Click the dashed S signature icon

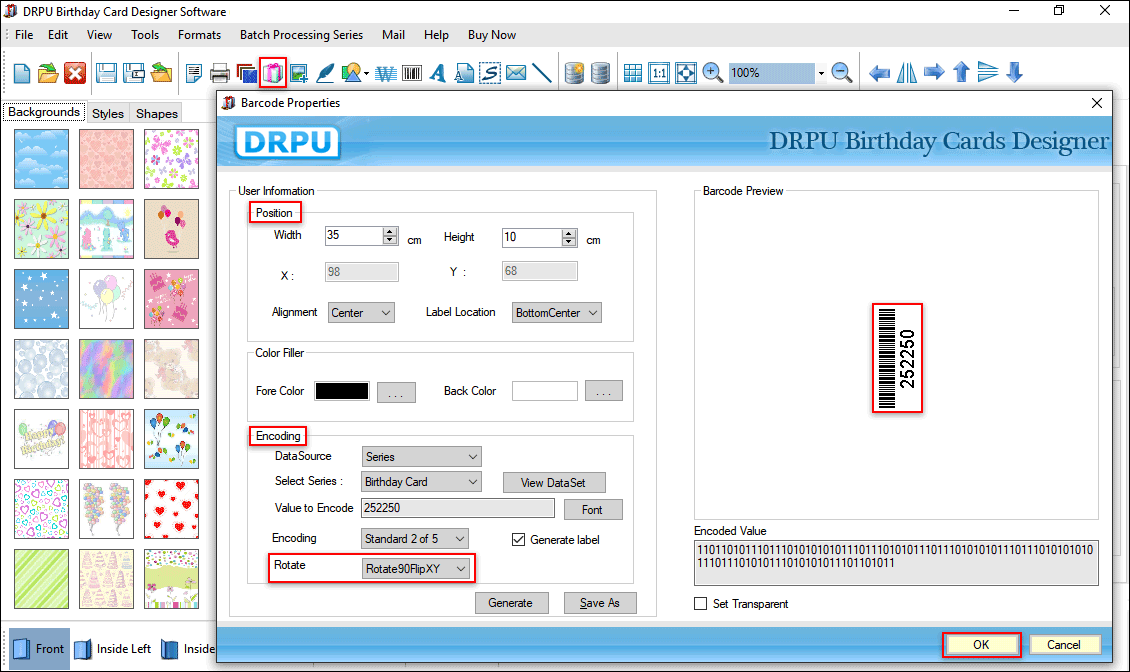490,73
